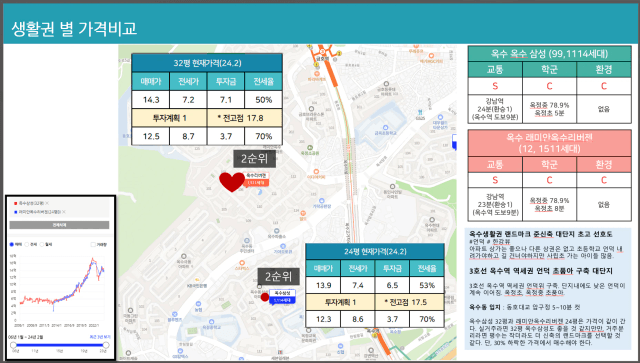Image resolution: width=640 pixels, height=363 pixels.
Task: Click the 최근 3년 보기 link
Action: point(100,337)
